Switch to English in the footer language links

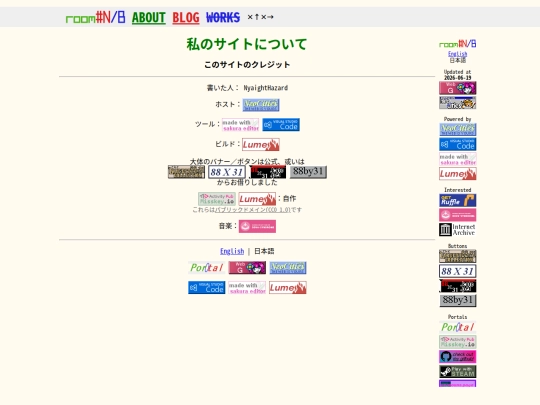(232, 251)
